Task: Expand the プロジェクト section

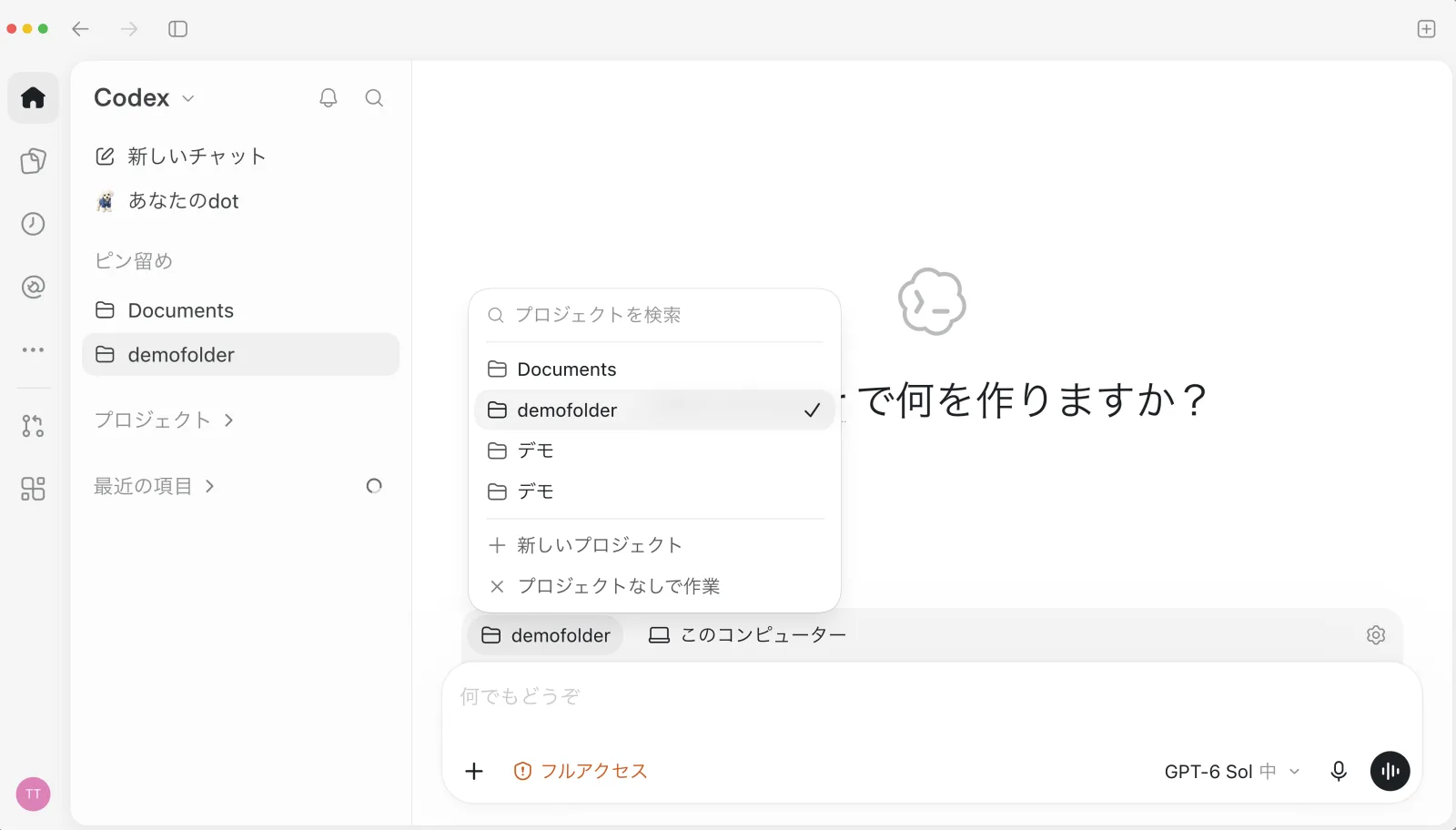Action: 164,420
